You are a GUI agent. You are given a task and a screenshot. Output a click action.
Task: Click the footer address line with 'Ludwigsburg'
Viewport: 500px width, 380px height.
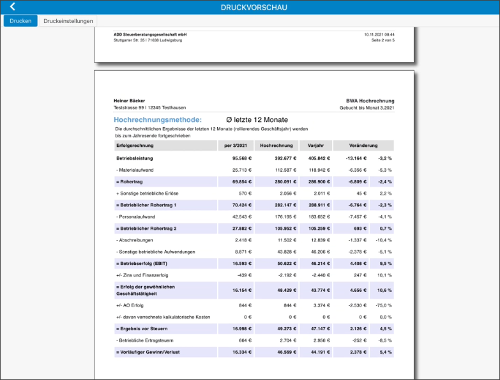(148, 40)
